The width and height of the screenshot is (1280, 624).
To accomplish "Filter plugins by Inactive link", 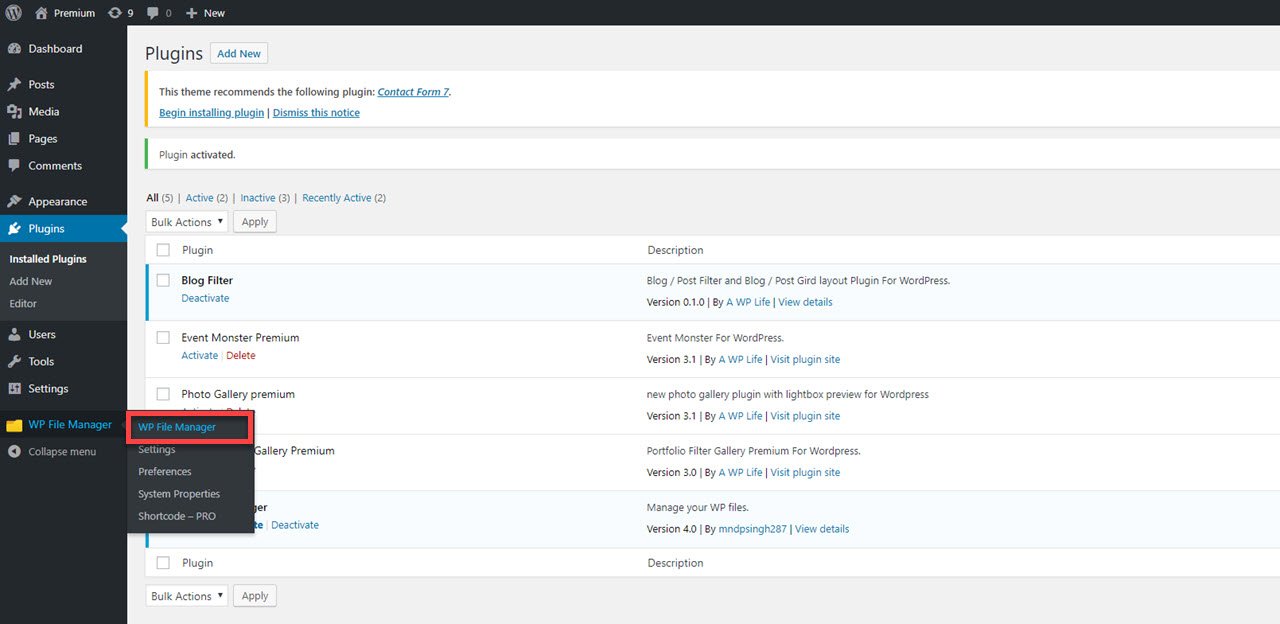I will tap(258, 198).
